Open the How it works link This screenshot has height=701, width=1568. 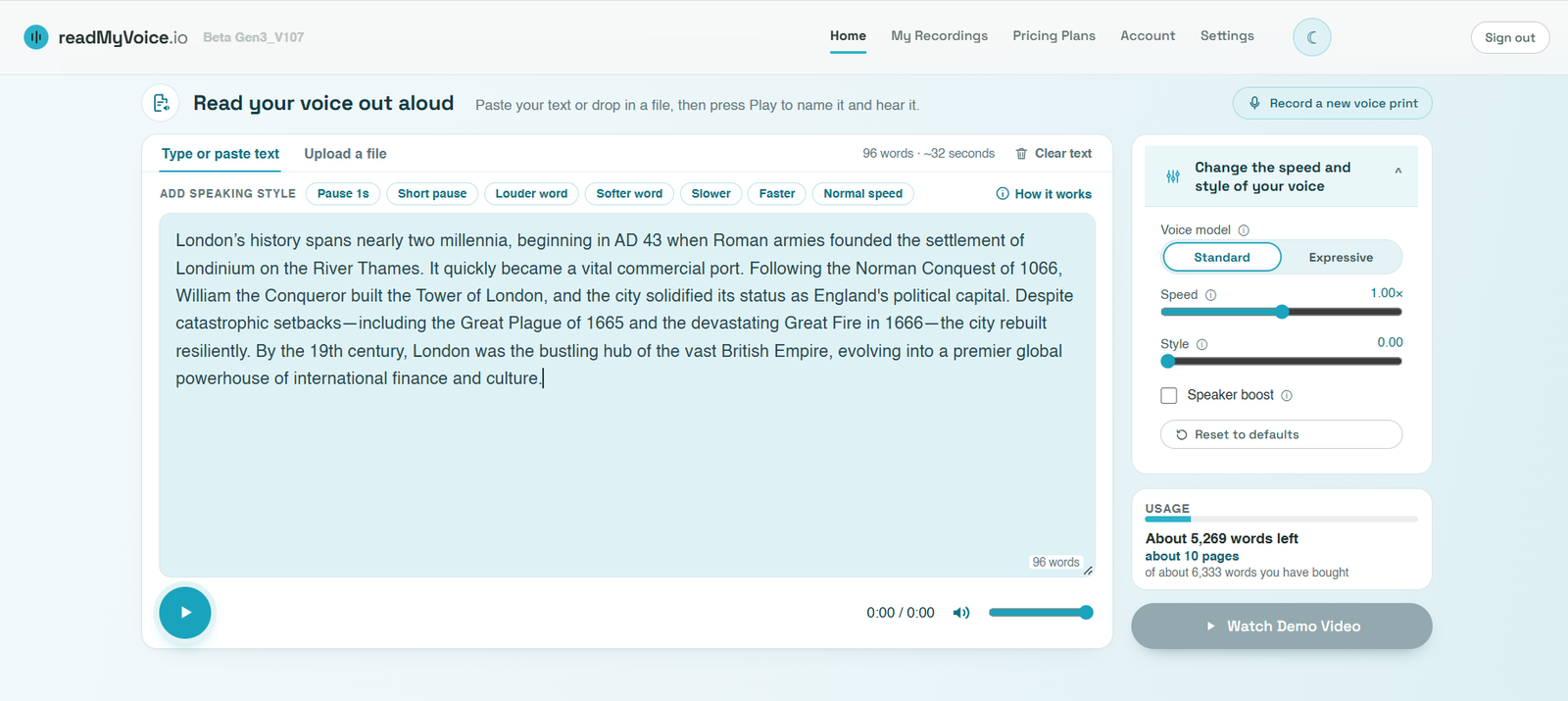point(1044,194)
